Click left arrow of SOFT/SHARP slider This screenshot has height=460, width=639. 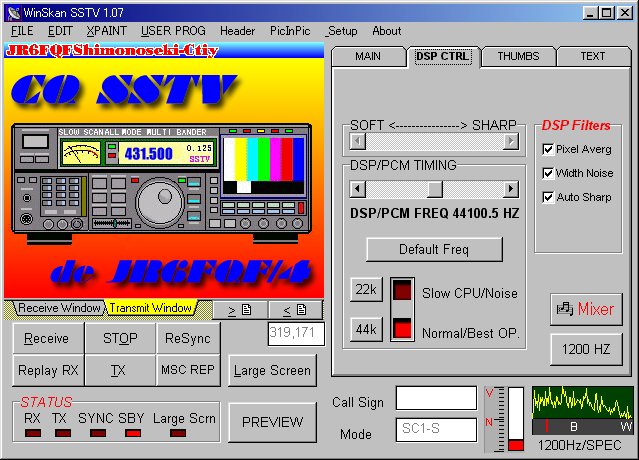(357, 141)
